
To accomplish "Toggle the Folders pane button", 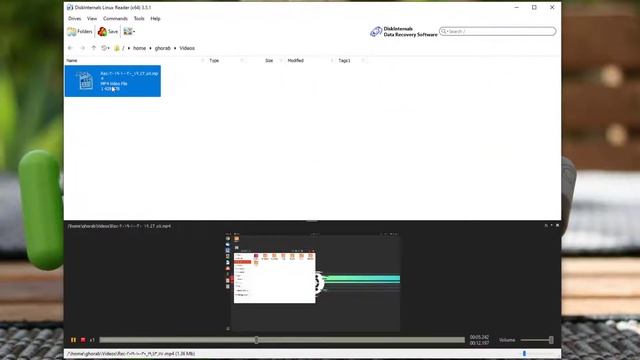I will (x=80, y=31).
